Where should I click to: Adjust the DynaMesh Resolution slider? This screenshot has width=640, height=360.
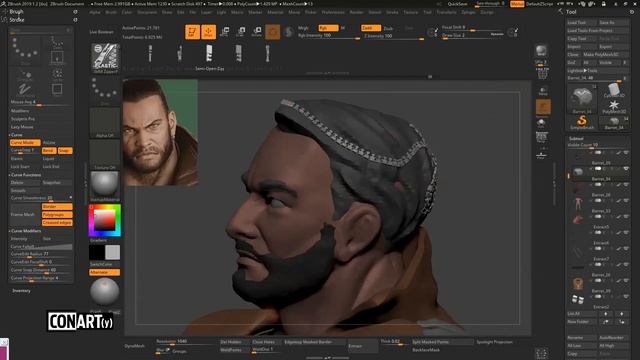[x=186, y=342]
